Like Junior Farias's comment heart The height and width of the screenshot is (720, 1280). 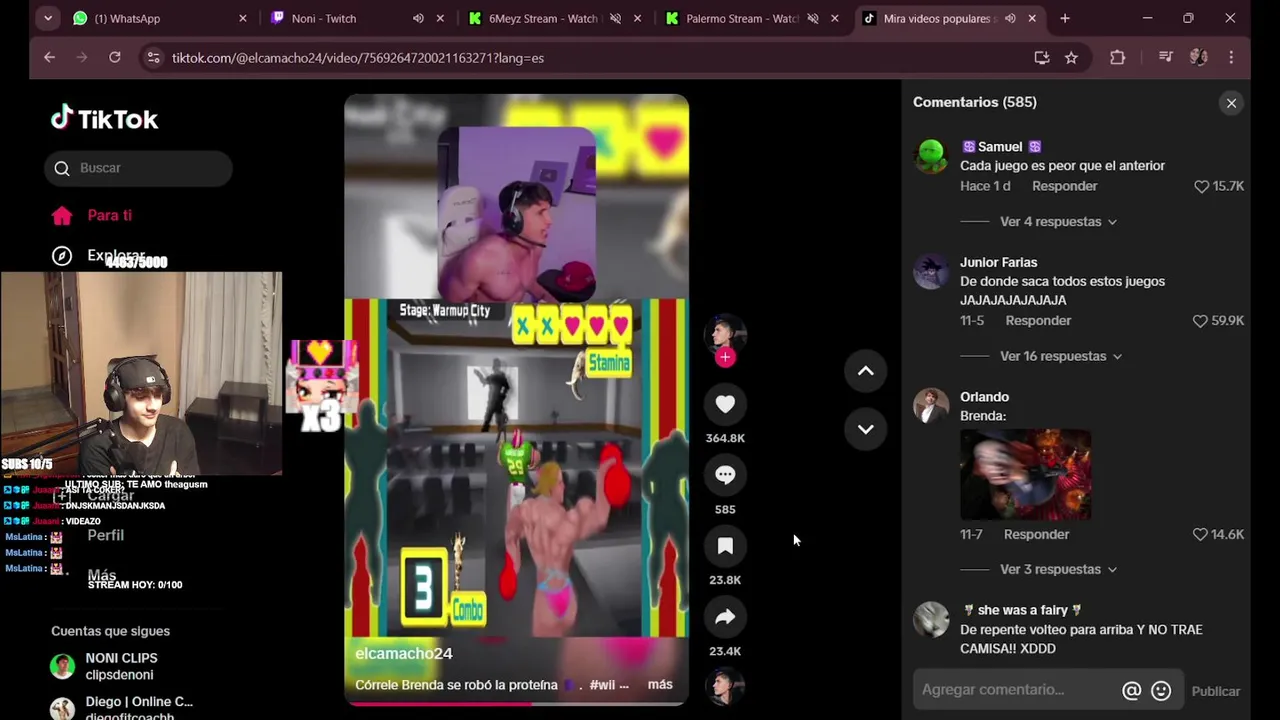1200,321
